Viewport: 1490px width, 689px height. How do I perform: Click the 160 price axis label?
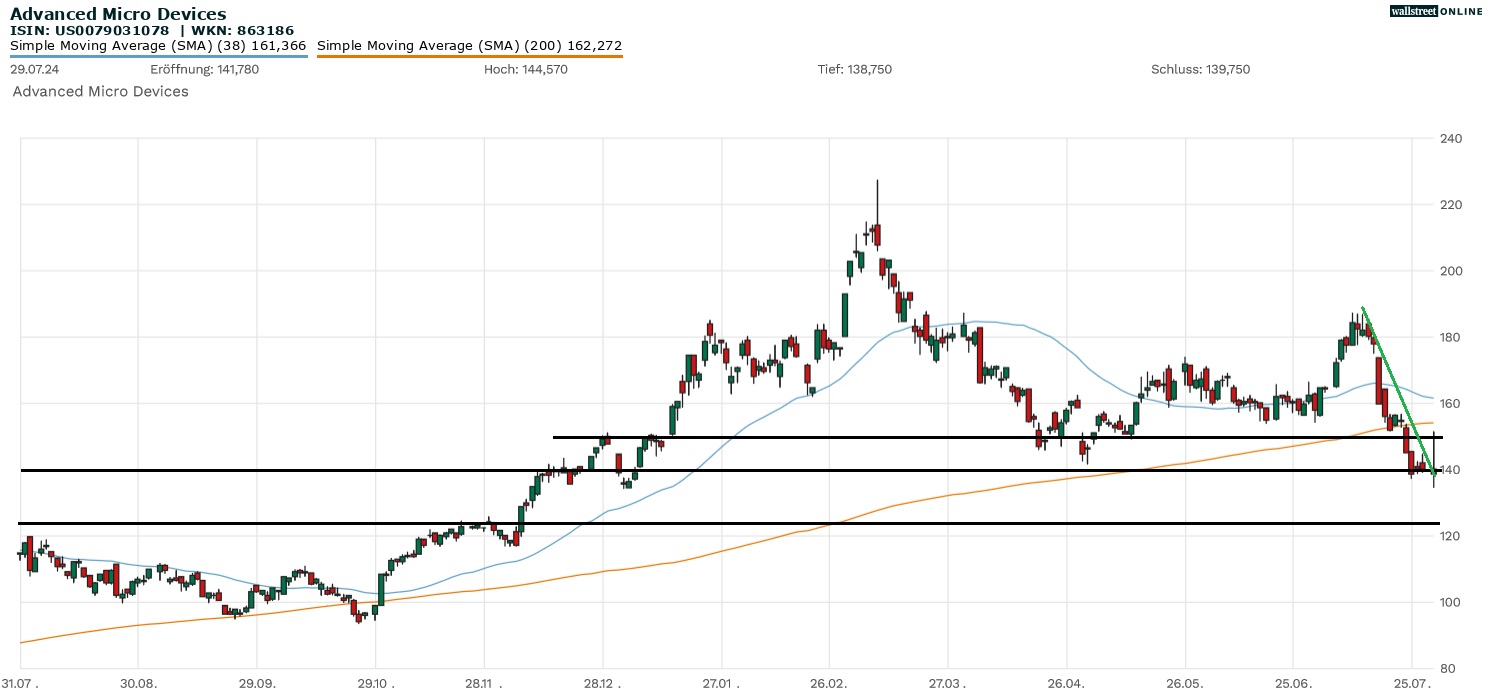click(1452, 404)
